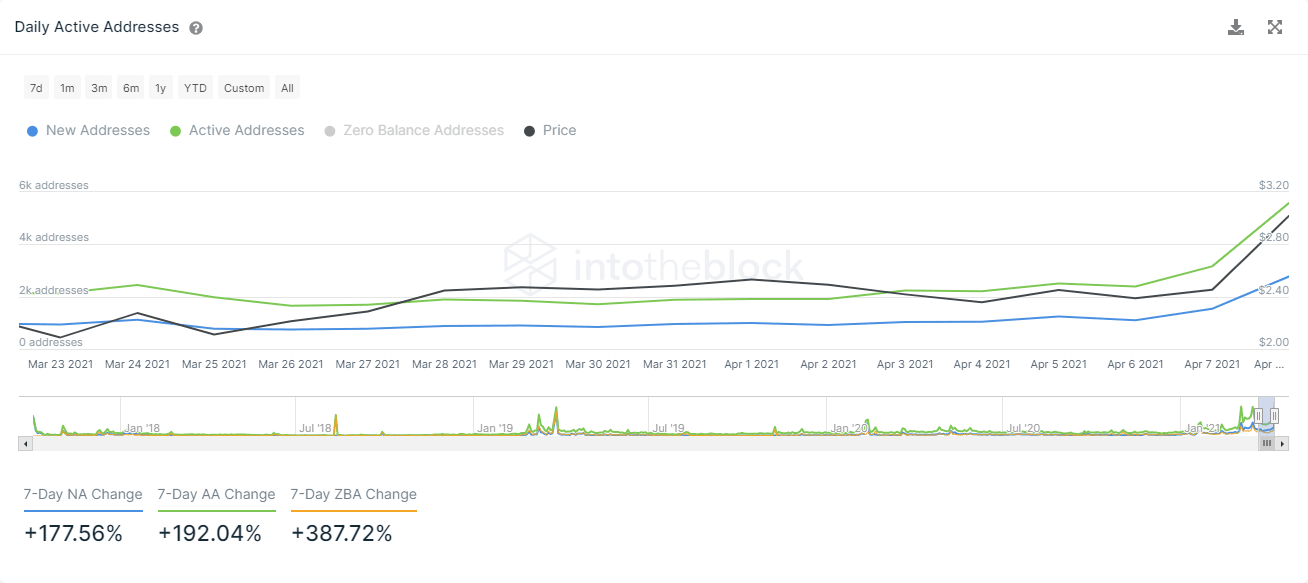The width and height of the screenshot is (1308, 583).
Task: Select the 7d time range
Action: pyautogui.click(x=36, y=88)
